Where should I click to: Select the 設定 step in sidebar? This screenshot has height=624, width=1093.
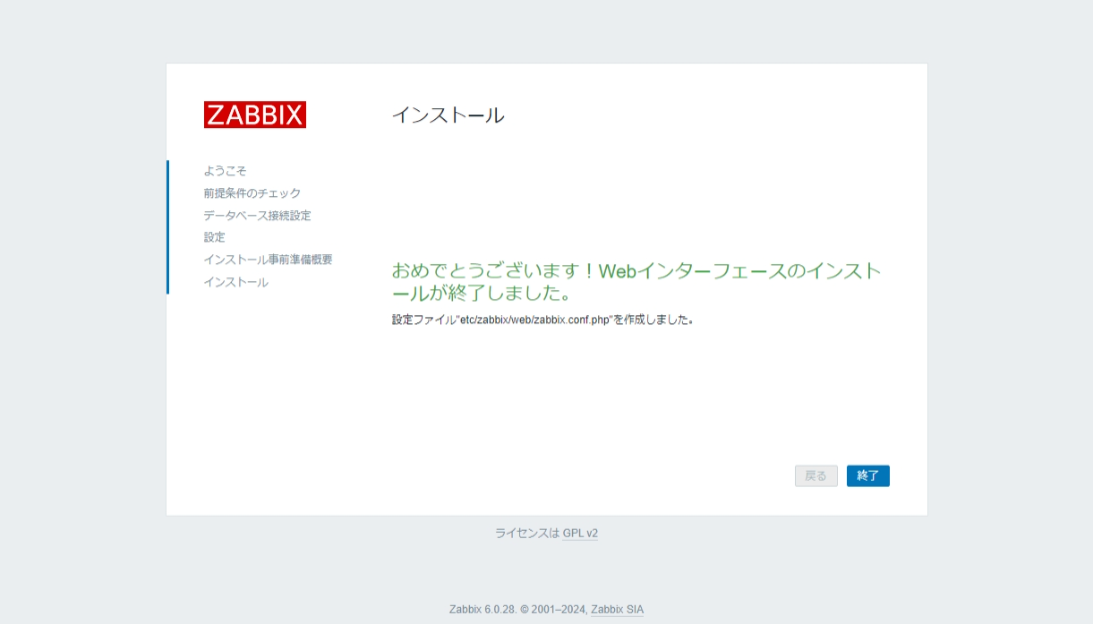[x=214, y=237]
